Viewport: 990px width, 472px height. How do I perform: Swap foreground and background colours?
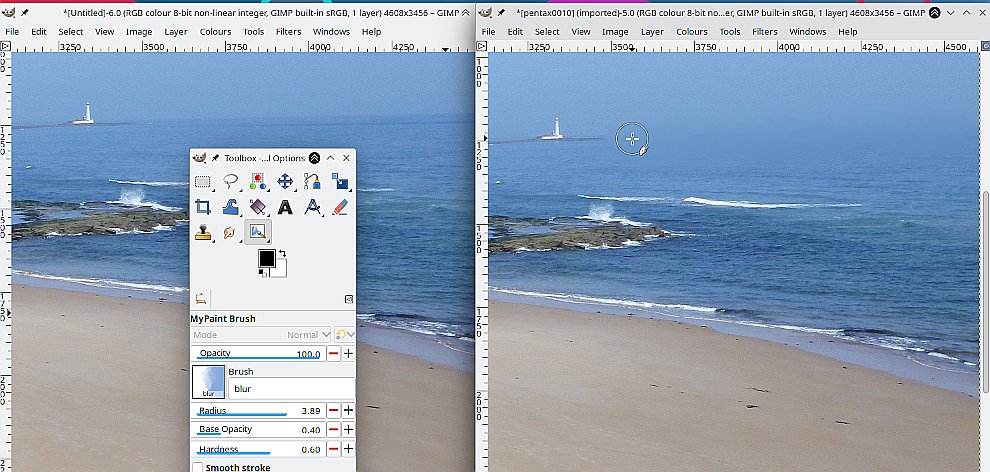283,254
